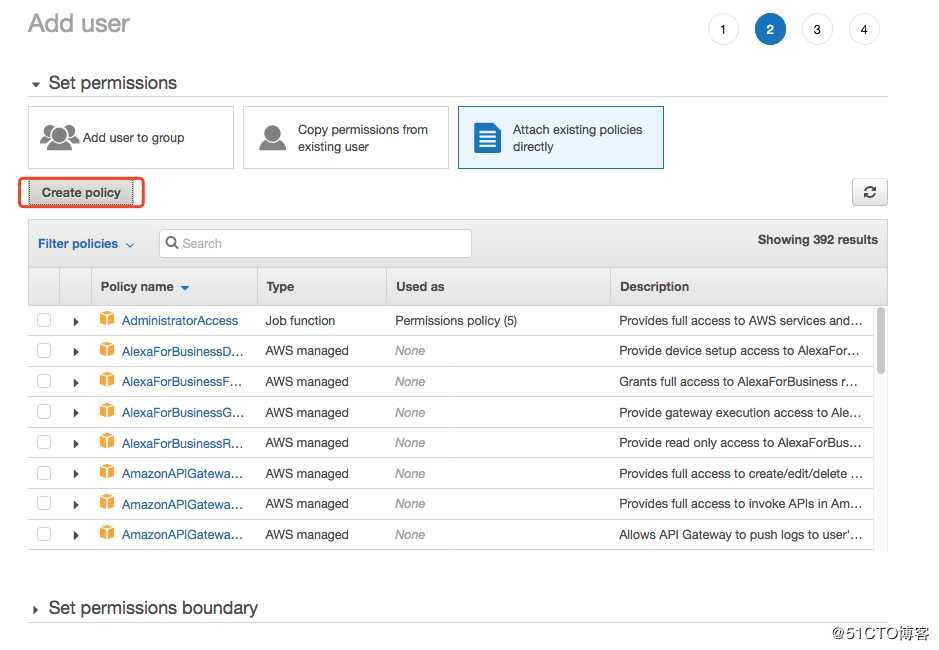Screen dimensions: 939x650
Task: Click the group people icon on Add user to group
Action: tap(59, 137)
